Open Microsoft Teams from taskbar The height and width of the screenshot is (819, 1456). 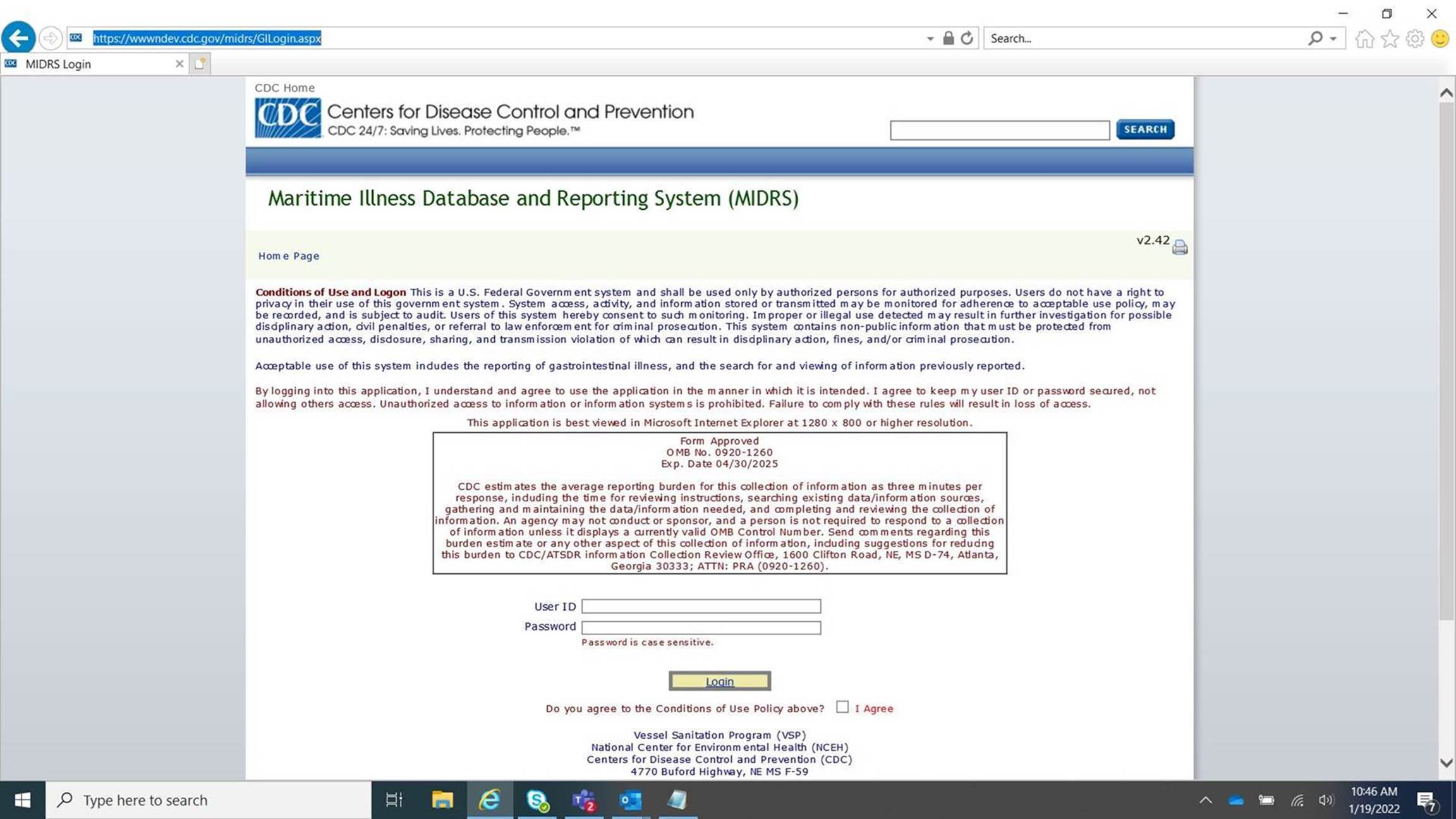[x=583, y=800]
